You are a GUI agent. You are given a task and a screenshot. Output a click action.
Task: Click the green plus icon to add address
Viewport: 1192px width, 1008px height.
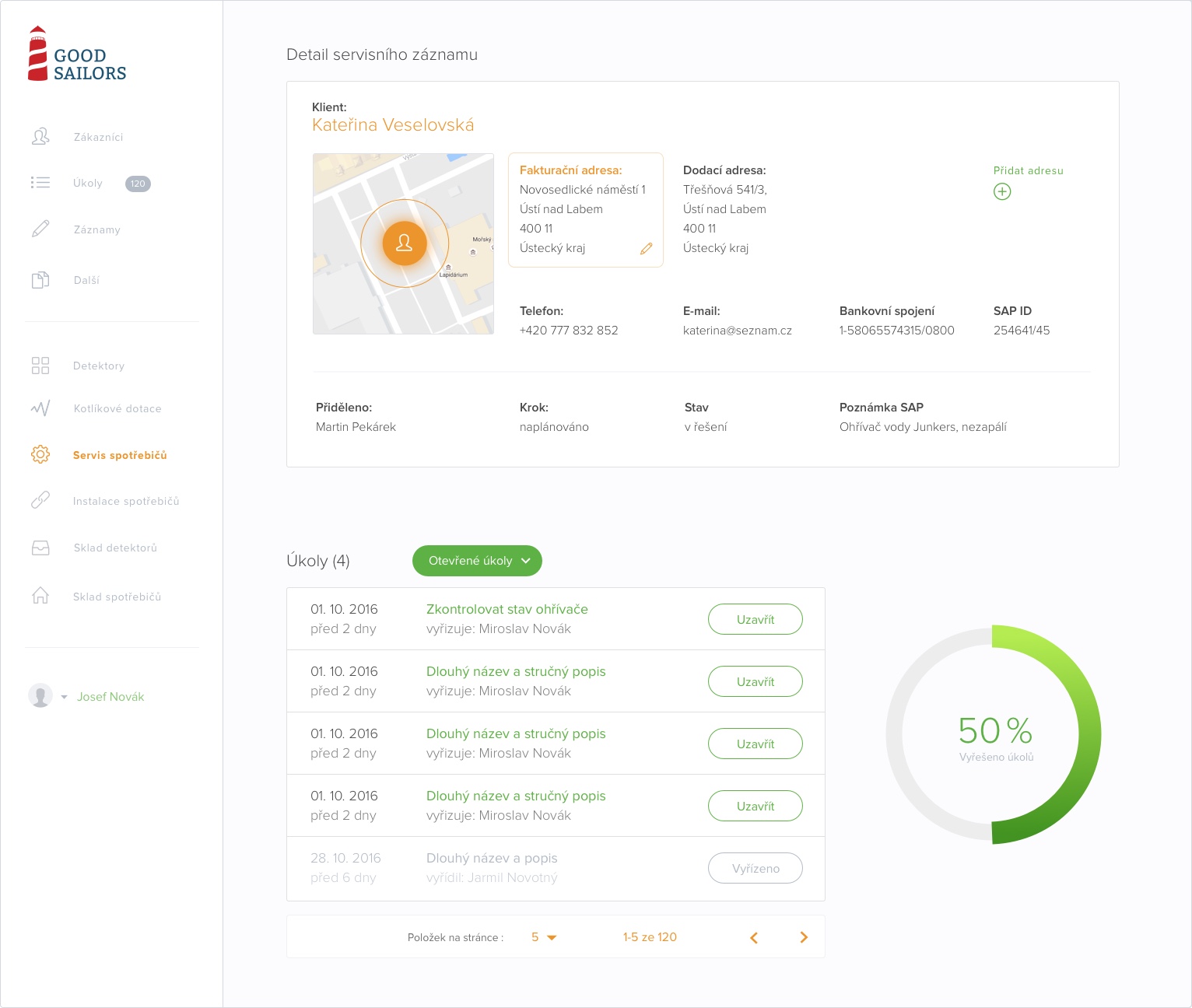(1002, 191)
